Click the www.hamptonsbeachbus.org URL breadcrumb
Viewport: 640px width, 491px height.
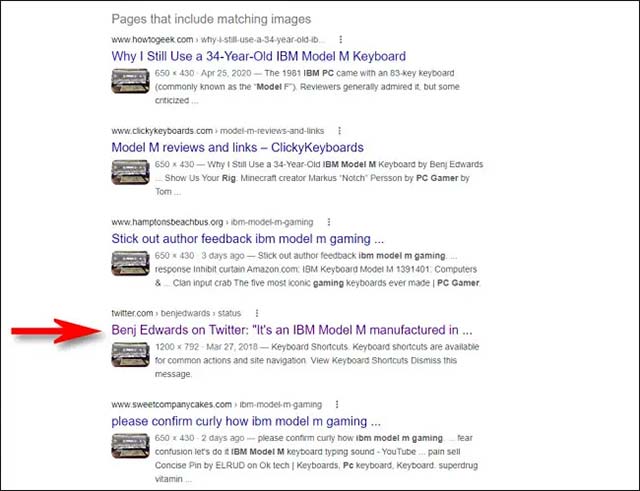click(212, 222)
